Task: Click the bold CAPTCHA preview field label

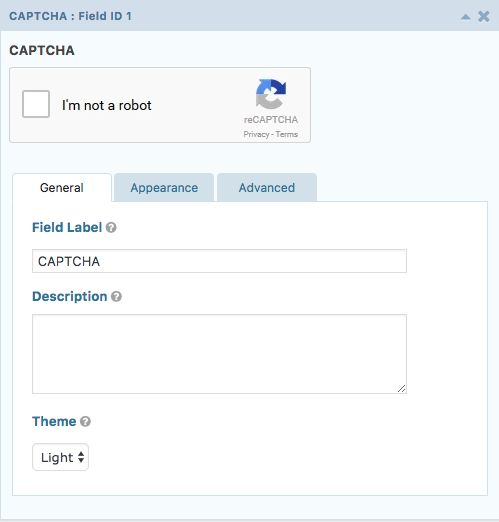Action: [42, 51]
